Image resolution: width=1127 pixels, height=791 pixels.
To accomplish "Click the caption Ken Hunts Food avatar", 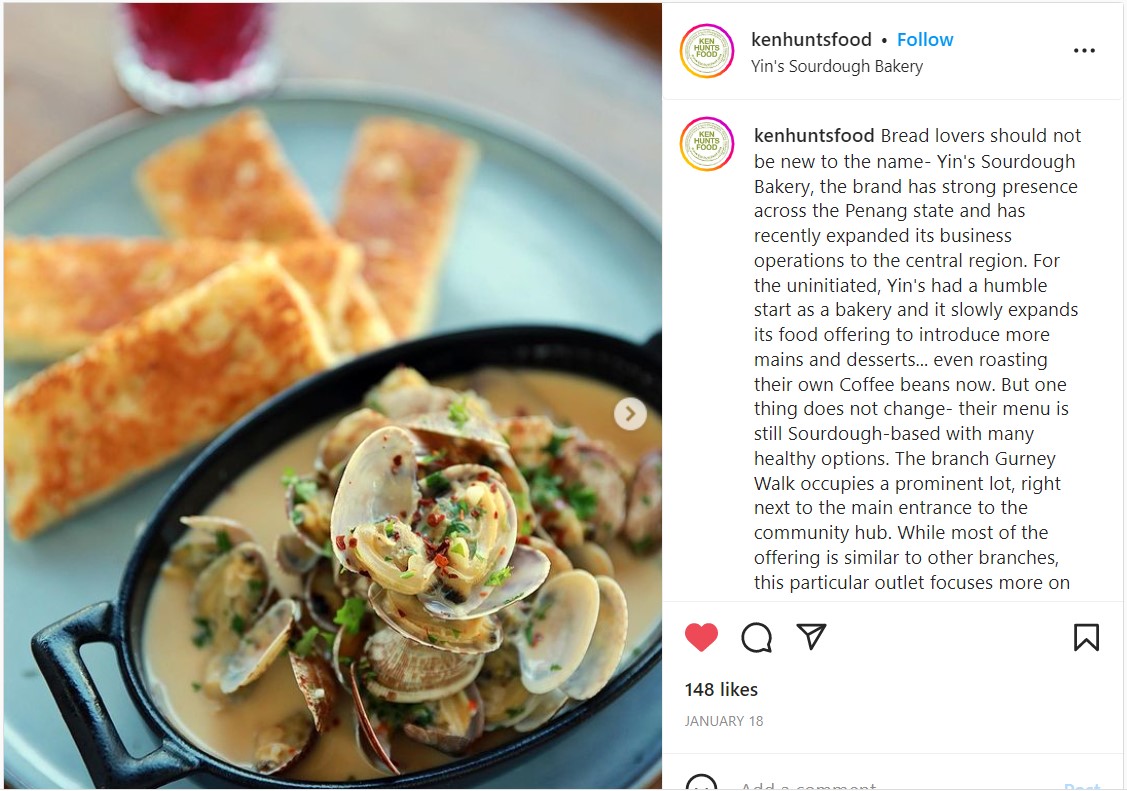I will click(x=707, y=144).
